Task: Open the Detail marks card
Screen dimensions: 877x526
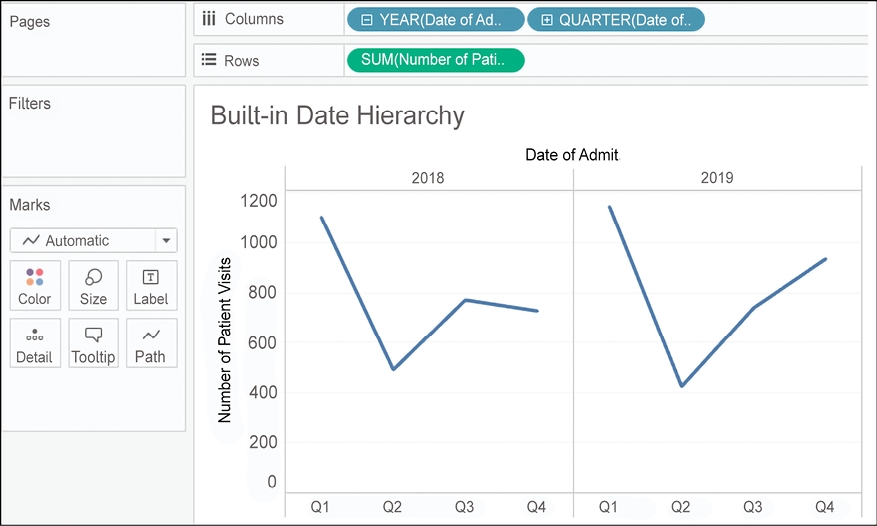Action: pyautogui.click(x=35, y=343)
